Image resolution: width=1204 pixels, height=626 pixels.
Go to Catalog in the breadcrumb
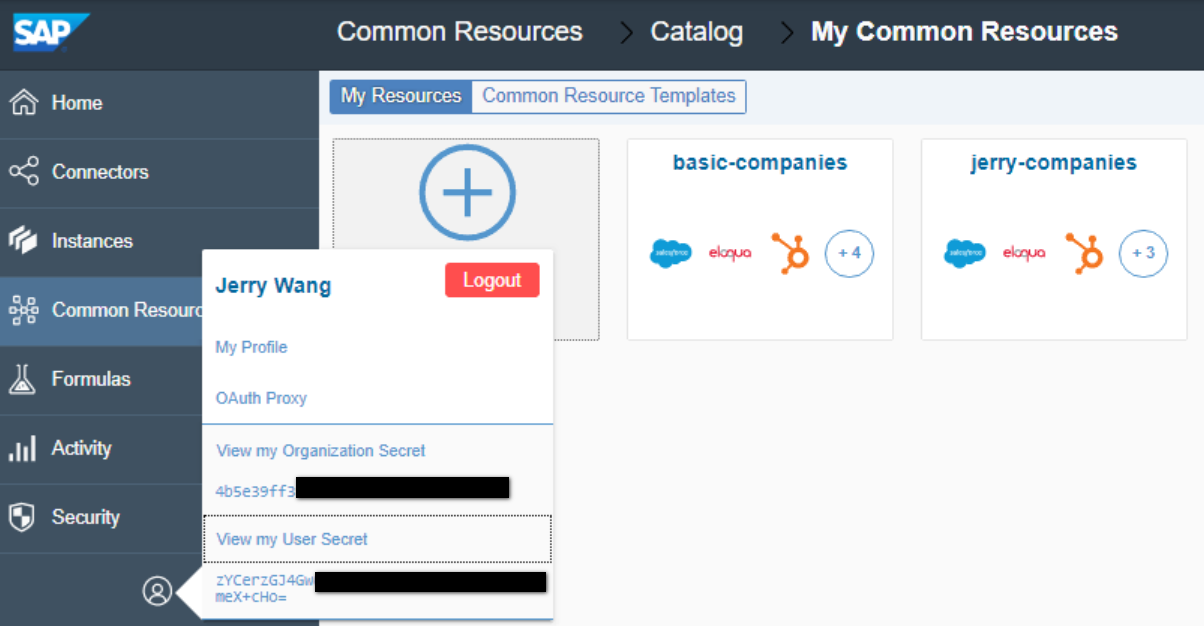[x=696, y=32]
